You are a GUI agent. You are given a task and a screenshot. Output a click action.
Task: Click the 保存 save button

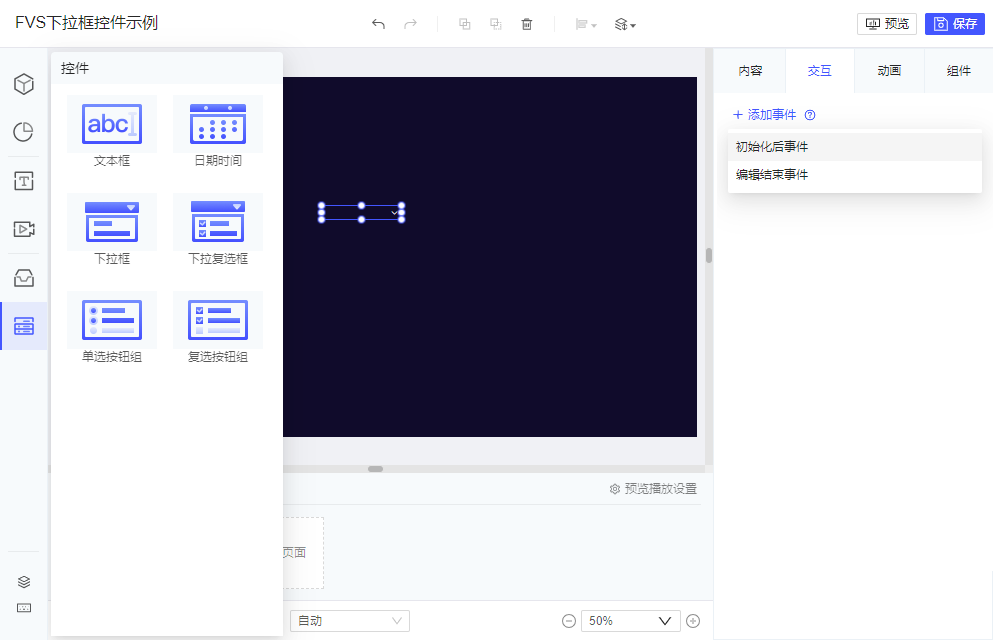point(954,24)
